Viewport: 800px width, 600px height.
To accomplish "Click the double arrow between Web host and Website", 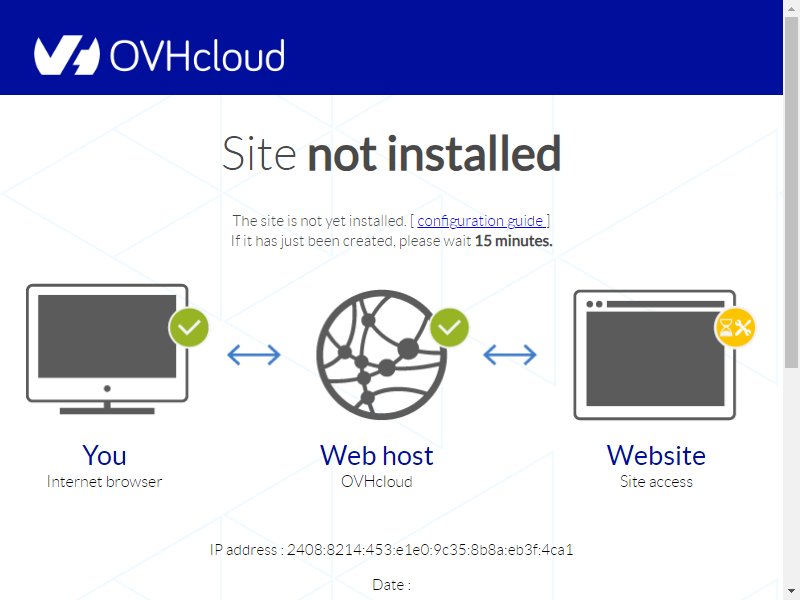I will click(510, 355).
